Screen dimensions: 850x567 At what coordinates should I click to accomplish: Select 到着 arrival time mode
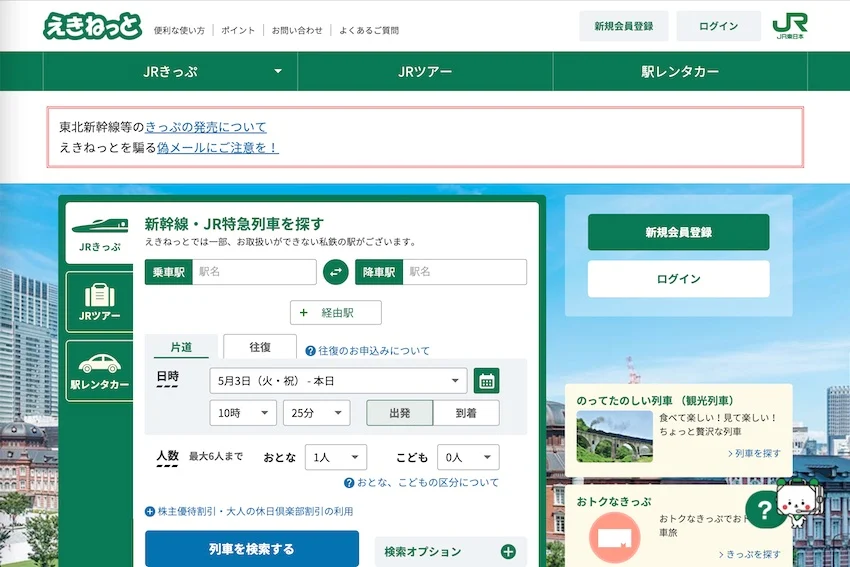[x=466, y=413]
